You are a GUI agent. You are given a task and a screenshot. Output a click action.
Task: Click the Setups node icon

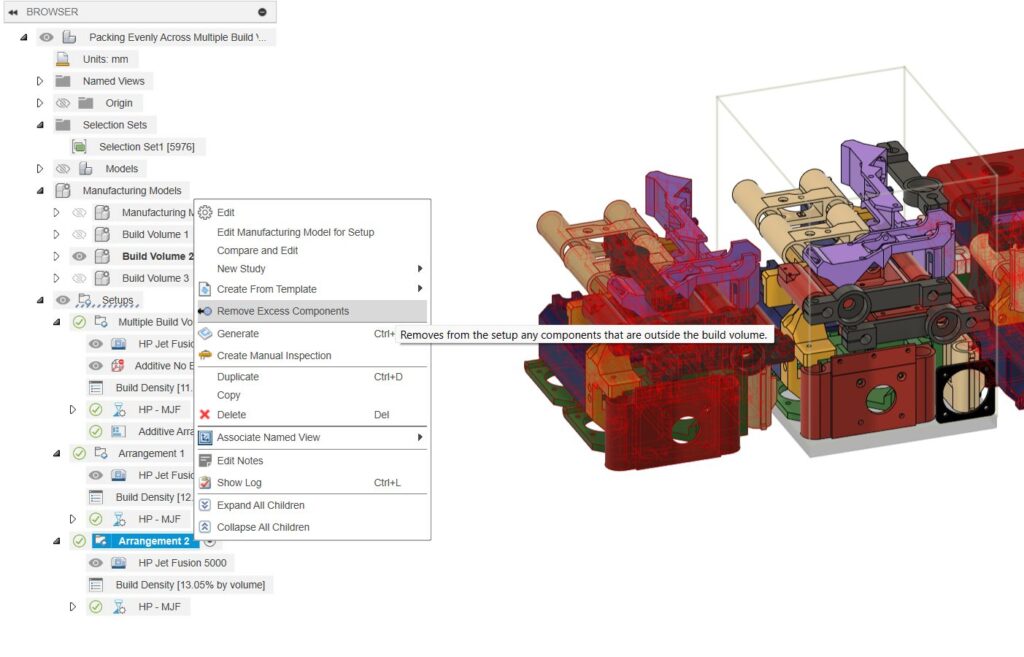click(x=84, y=300)
